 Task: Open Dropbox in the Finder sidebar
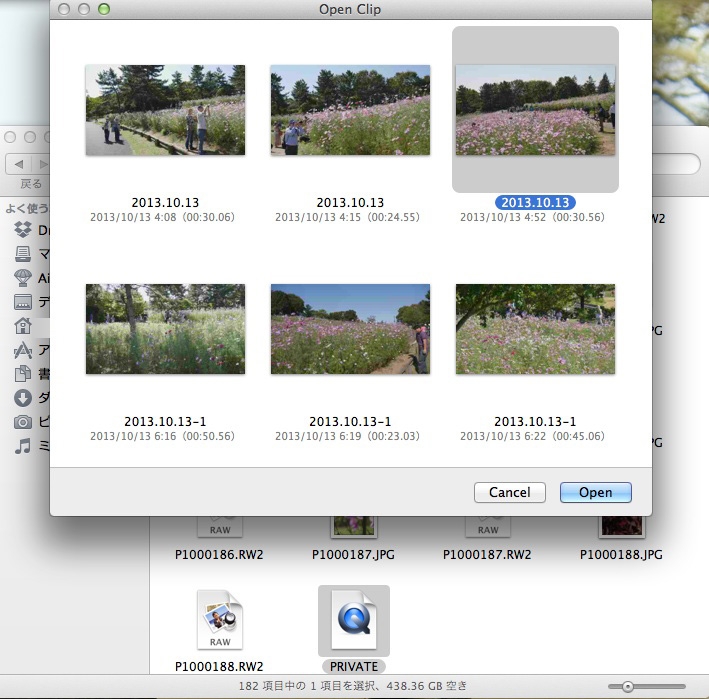point(31,230)
